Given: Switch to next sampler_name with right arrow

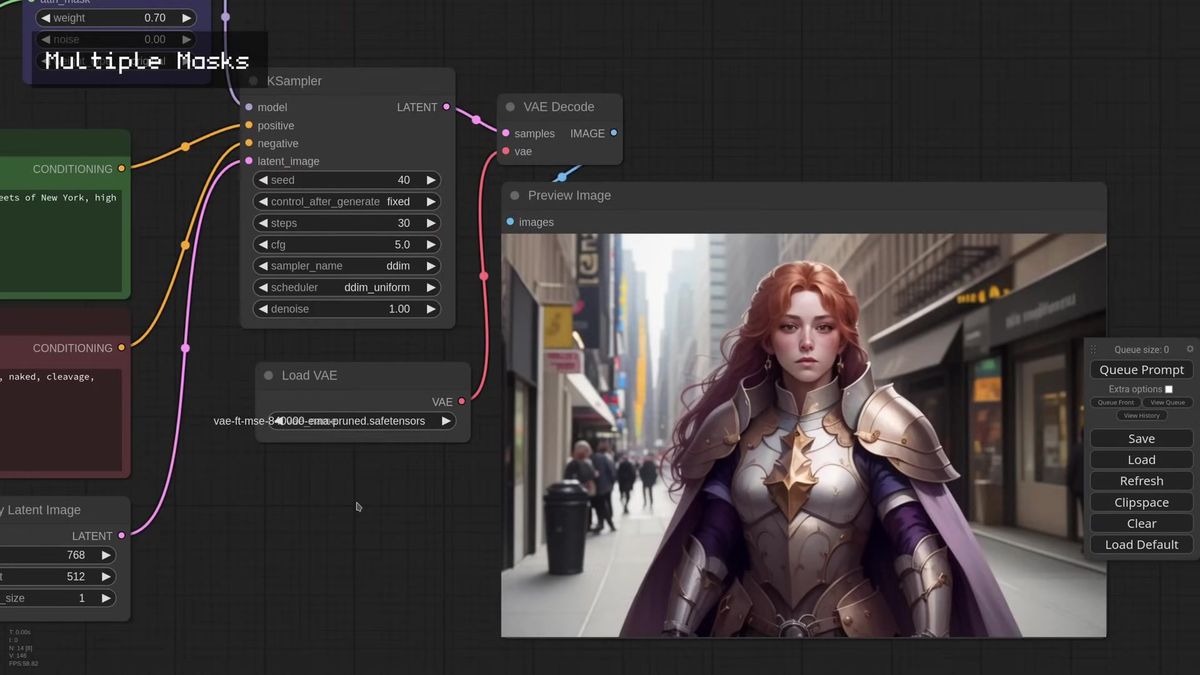Looking at the screenshot, I should click(431, 266).
